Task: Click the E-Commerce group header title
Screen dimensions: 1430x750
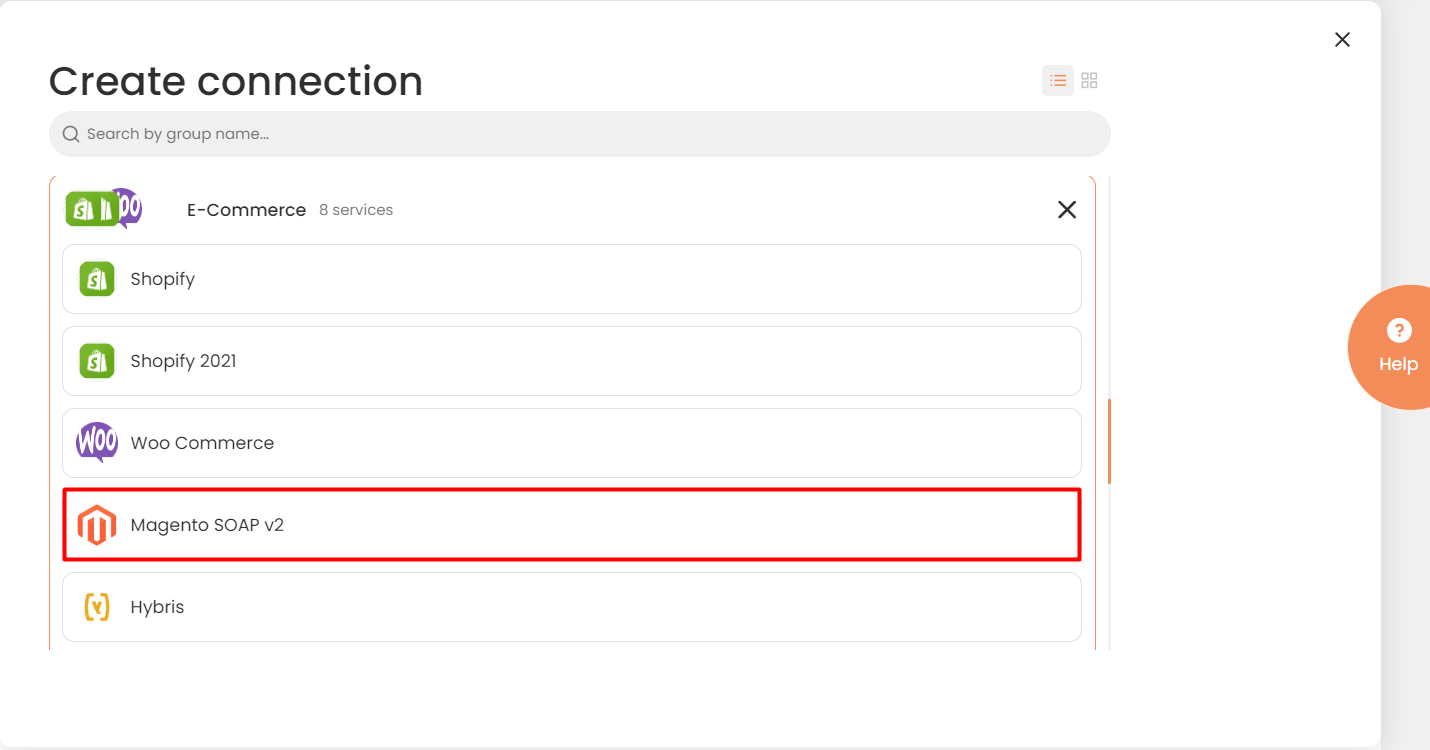Action: click(246, 210)
